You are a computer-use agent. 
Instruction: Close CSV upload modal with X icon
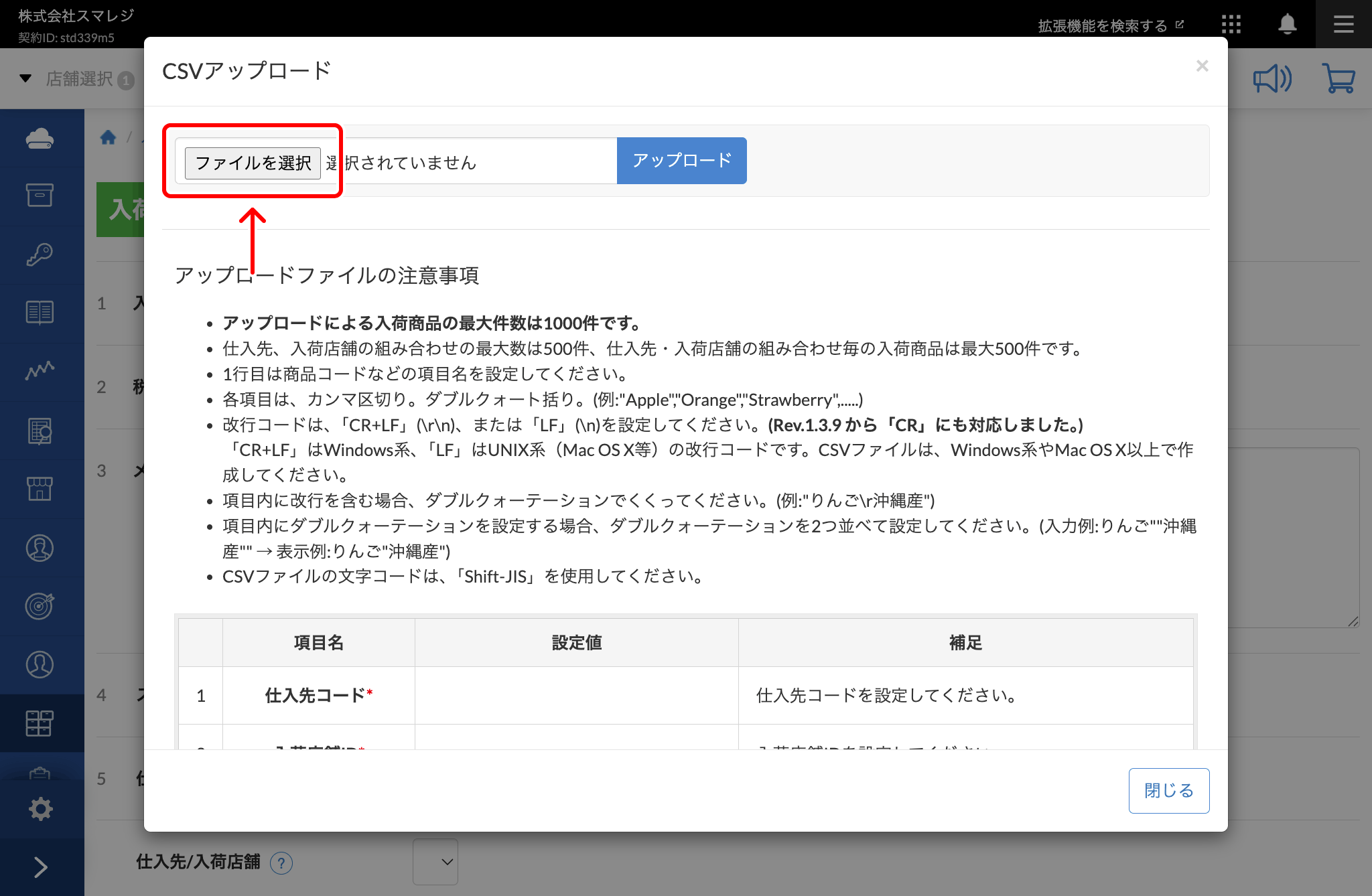(x=1202, y=66)
